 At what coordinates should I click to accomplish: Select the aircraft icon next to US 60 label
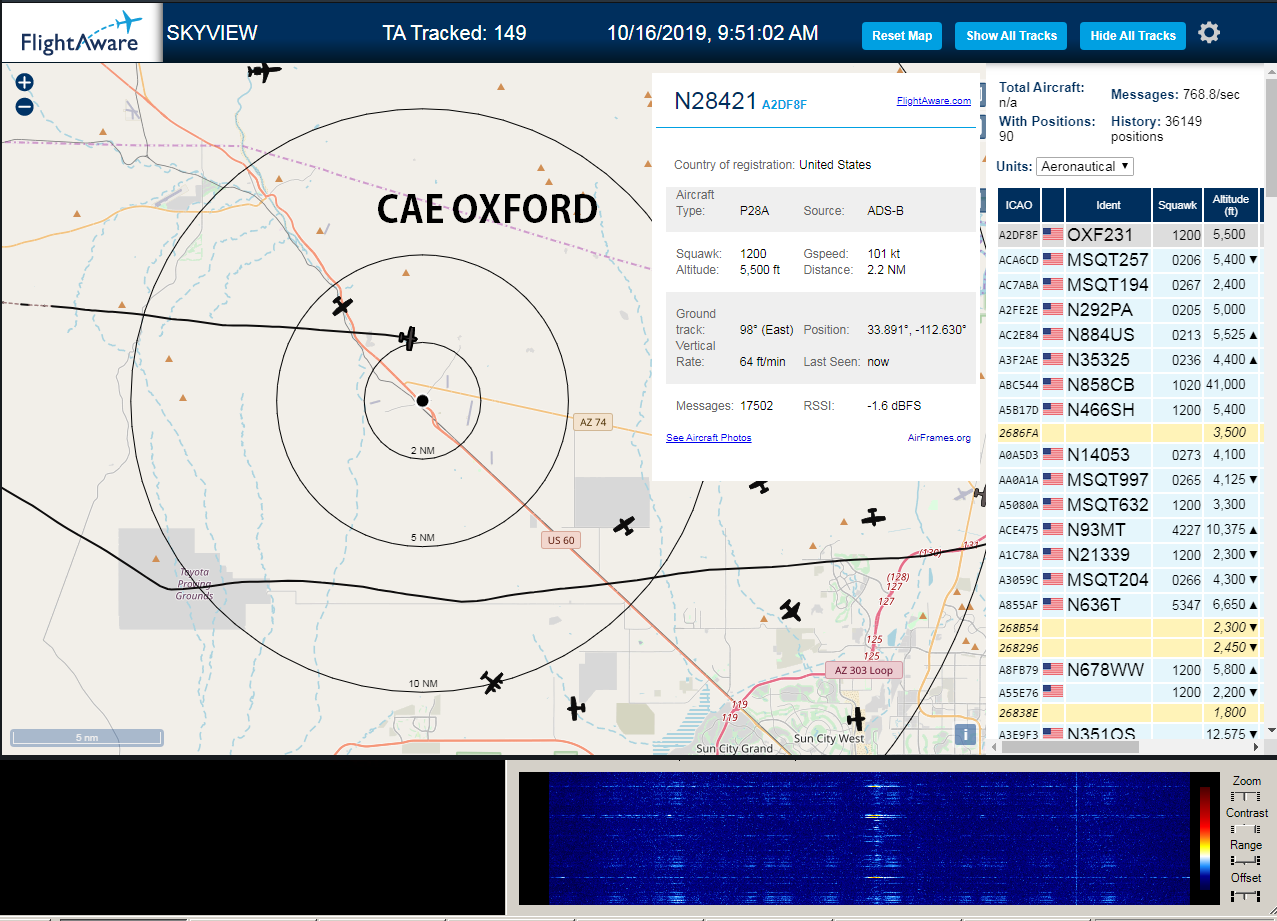tap(625, 525)
